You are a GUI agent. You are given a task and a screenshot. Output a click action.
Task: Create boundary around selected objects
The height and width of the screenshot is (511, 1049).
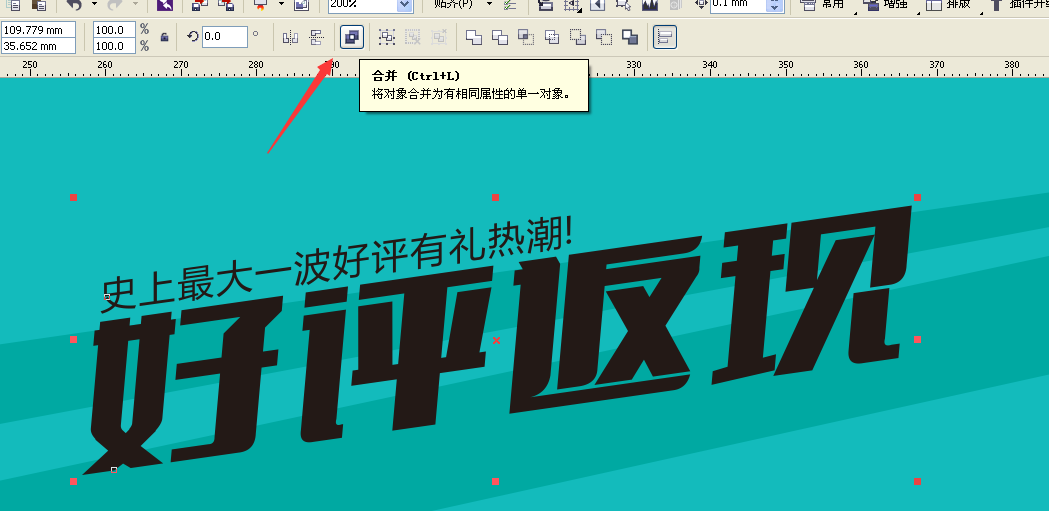click(x=630, y=38)
